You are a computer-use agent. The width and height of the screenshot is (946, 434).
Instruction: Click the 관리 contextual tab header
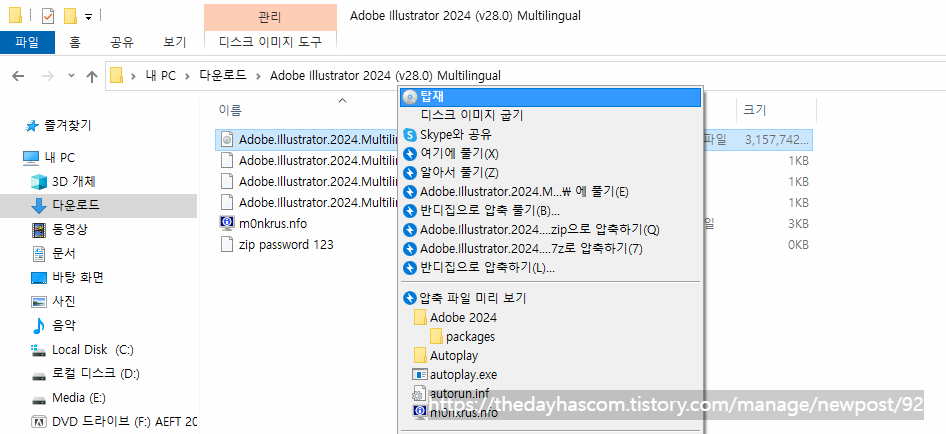click(x=270, y=17)
